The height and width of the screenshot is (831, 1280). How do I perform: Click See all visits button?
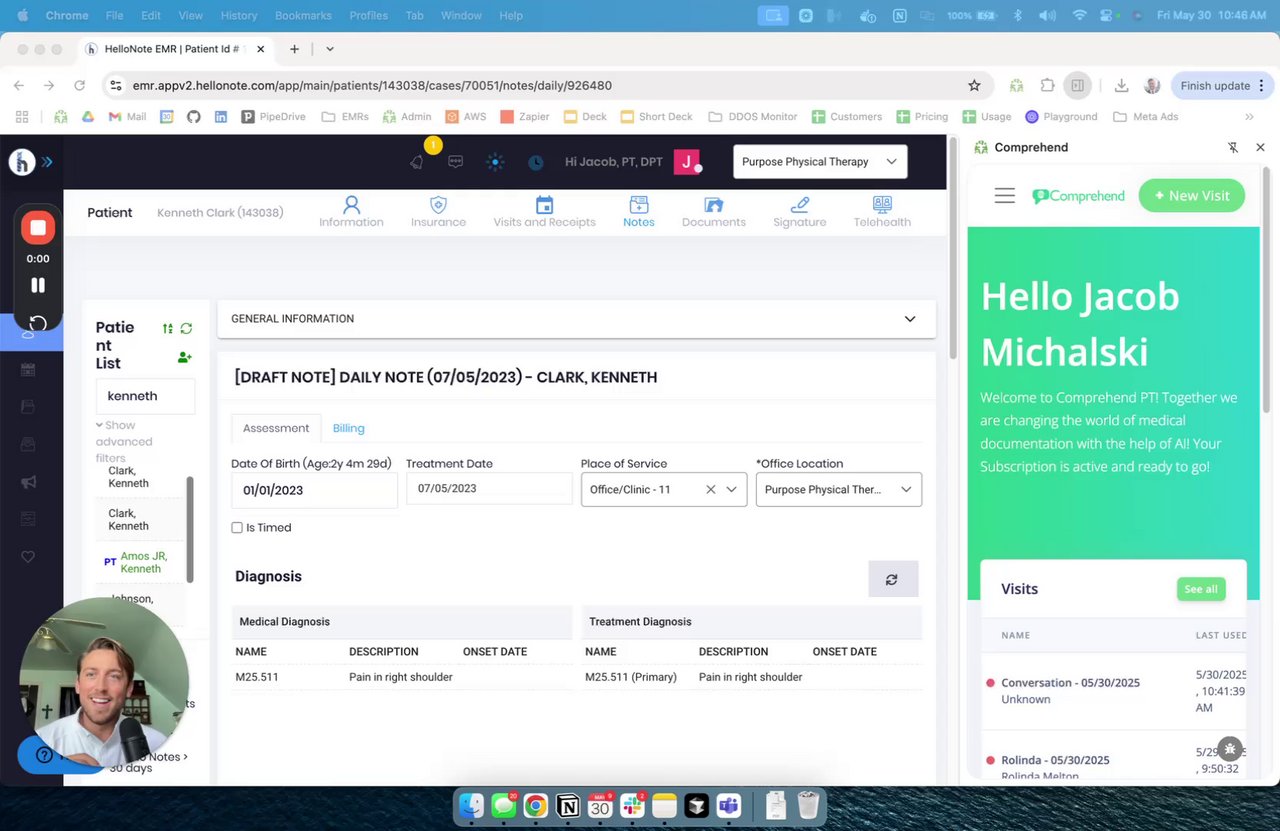coord(1201,589)
